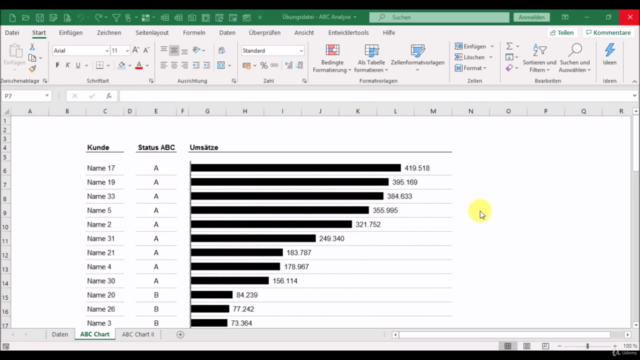Image resolution: width=640 pixels, height=360 pixels.
Task: Click the zoom slider handle in status bar
Action: click(588, 346)
